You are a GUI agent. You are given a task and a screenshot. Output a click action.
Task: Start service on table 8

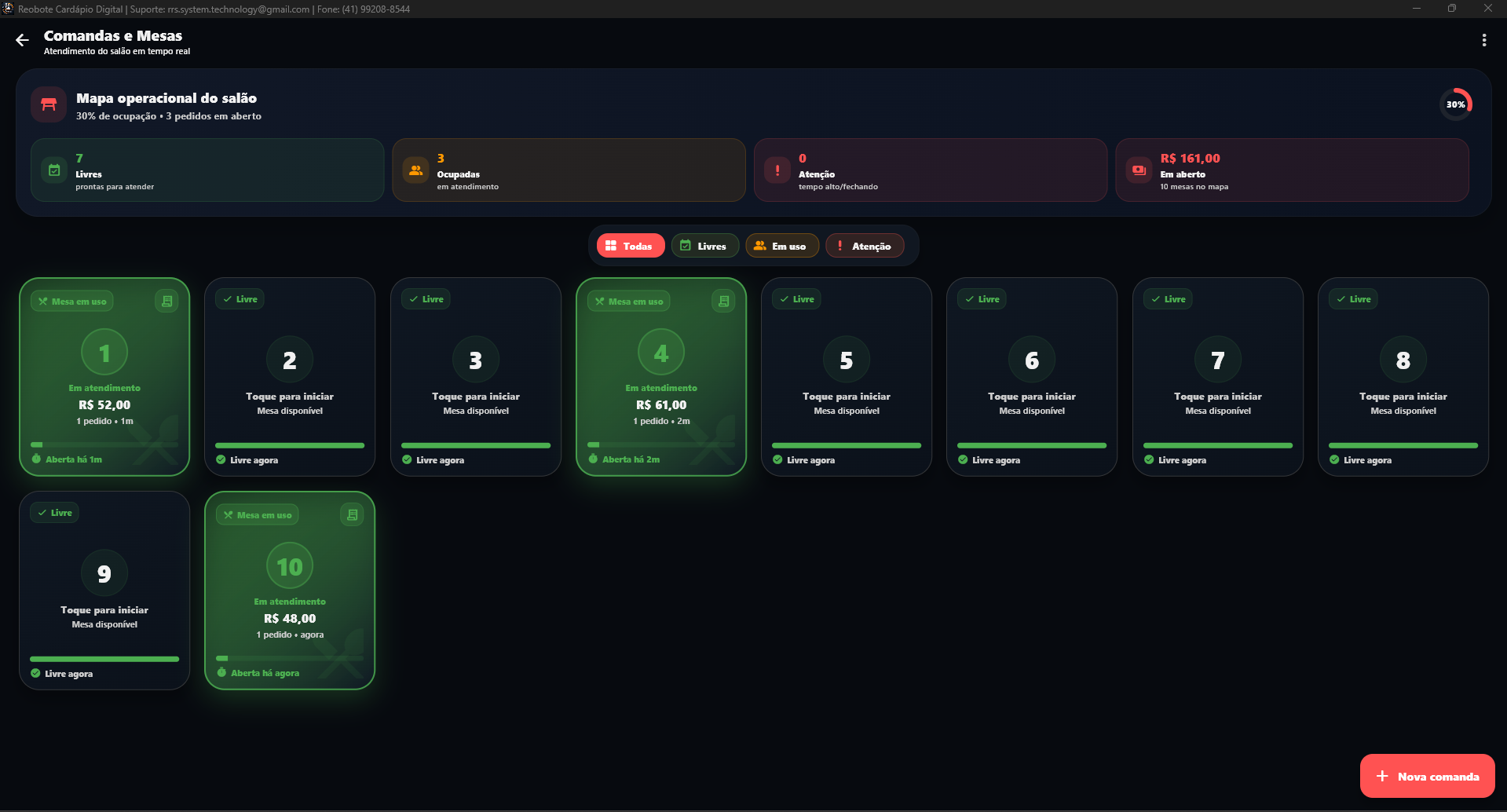1403,377
